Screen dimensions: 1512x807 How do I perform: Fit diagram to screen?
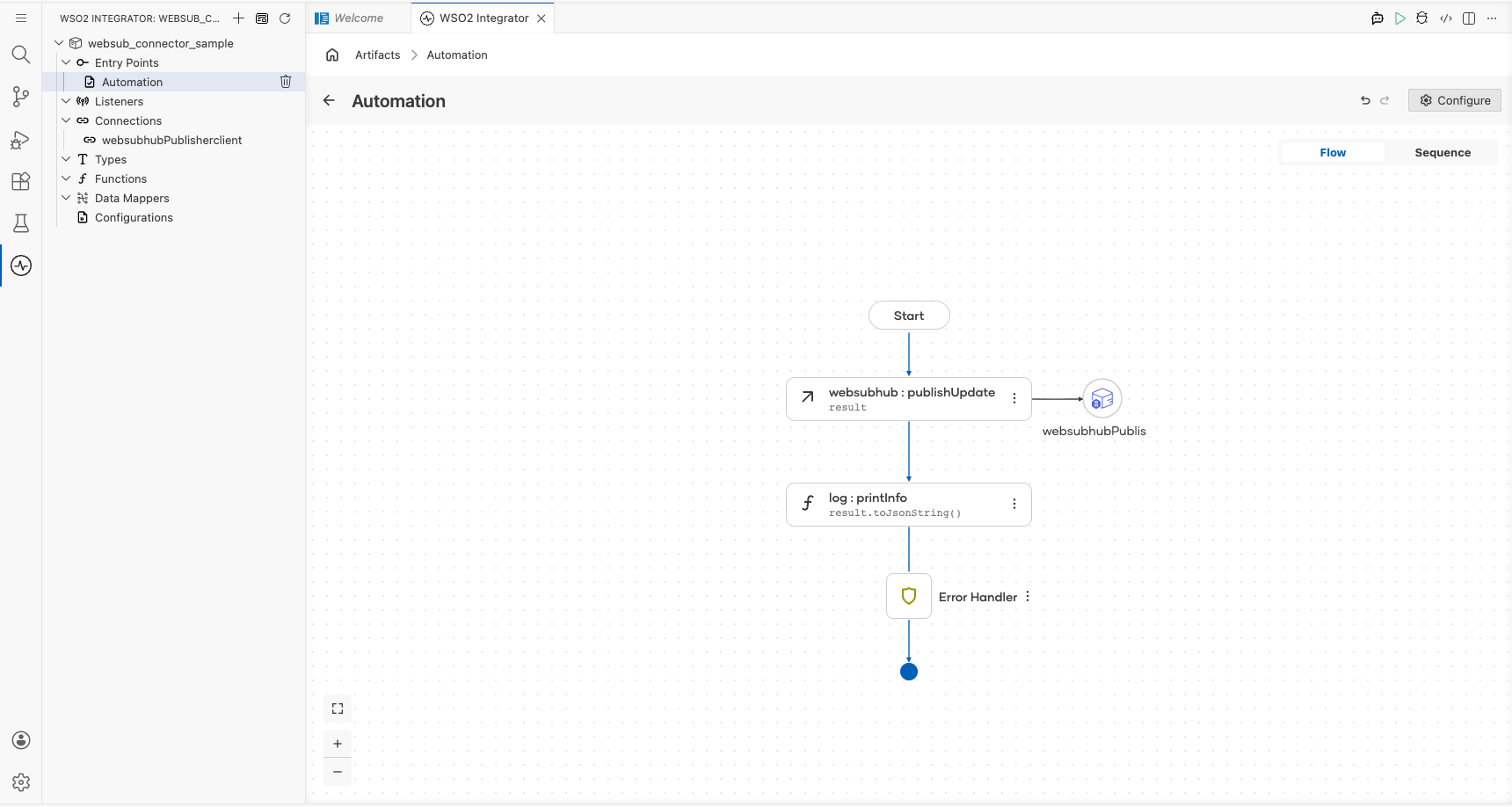coord(338,709)
